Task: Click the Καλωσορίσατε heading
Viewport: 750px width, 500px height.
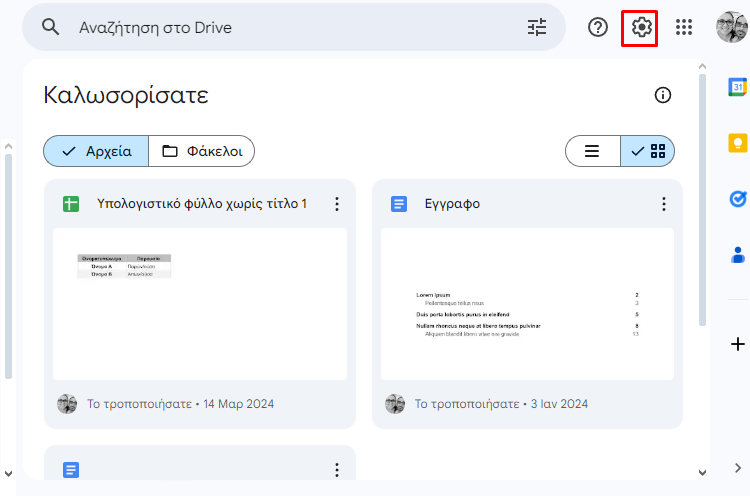Action: click(x=126, y=95)
